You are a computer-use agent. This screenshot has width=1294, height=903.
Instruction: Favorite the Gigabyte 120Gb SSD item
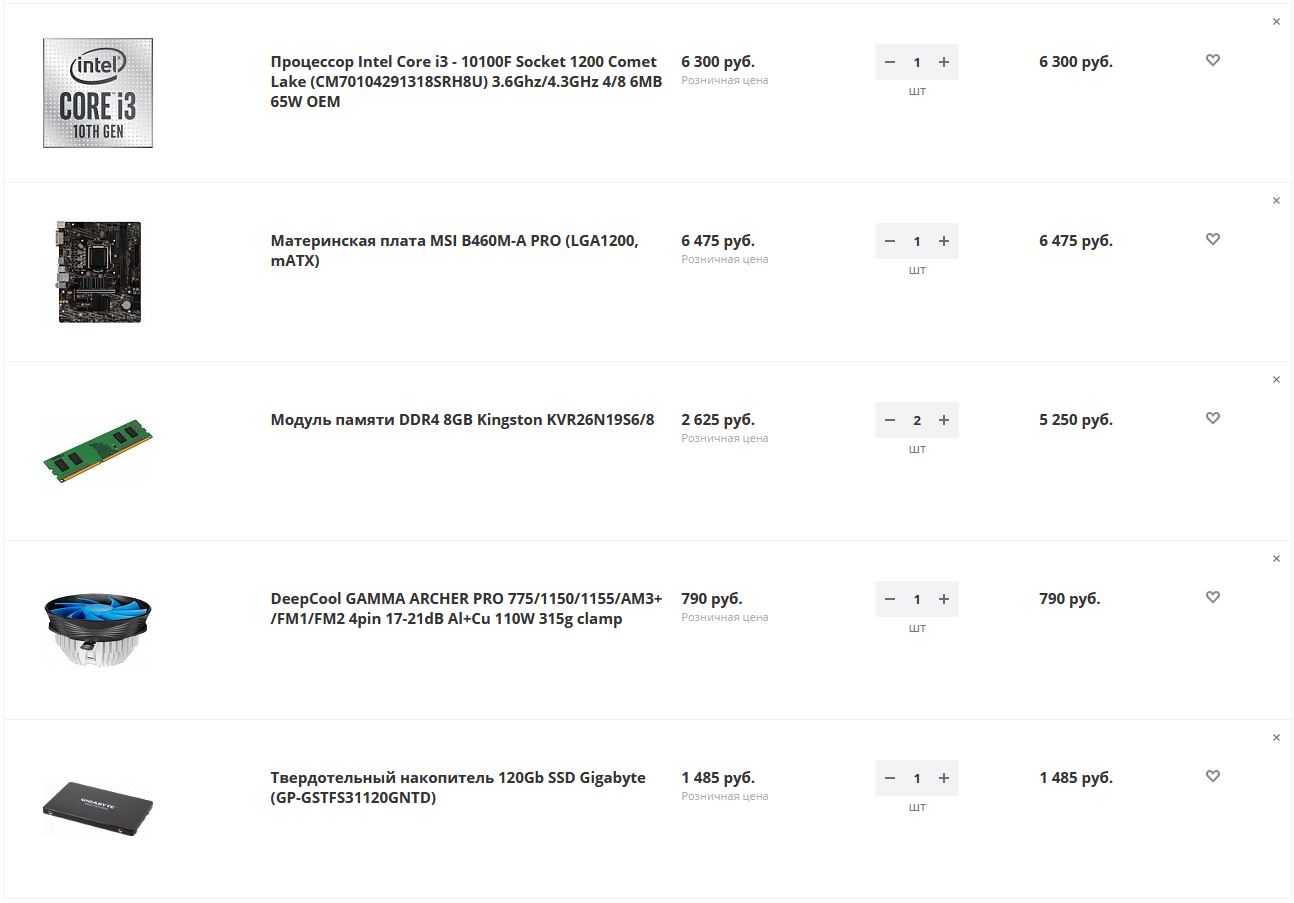pos(1213,776)
